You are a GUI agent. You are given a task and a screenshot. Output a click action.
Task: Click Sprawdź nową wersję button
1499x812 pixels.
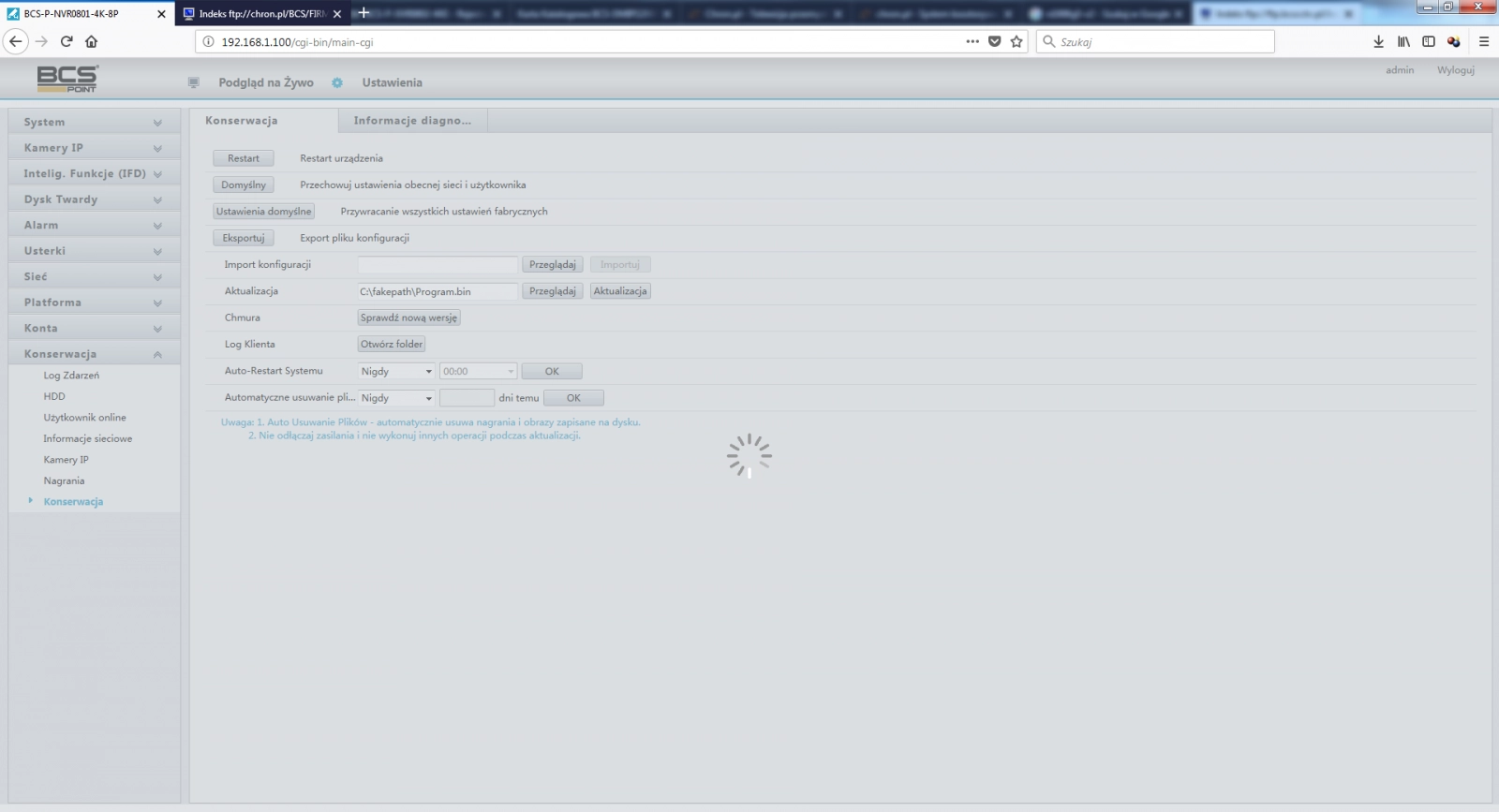coord(409,317)
